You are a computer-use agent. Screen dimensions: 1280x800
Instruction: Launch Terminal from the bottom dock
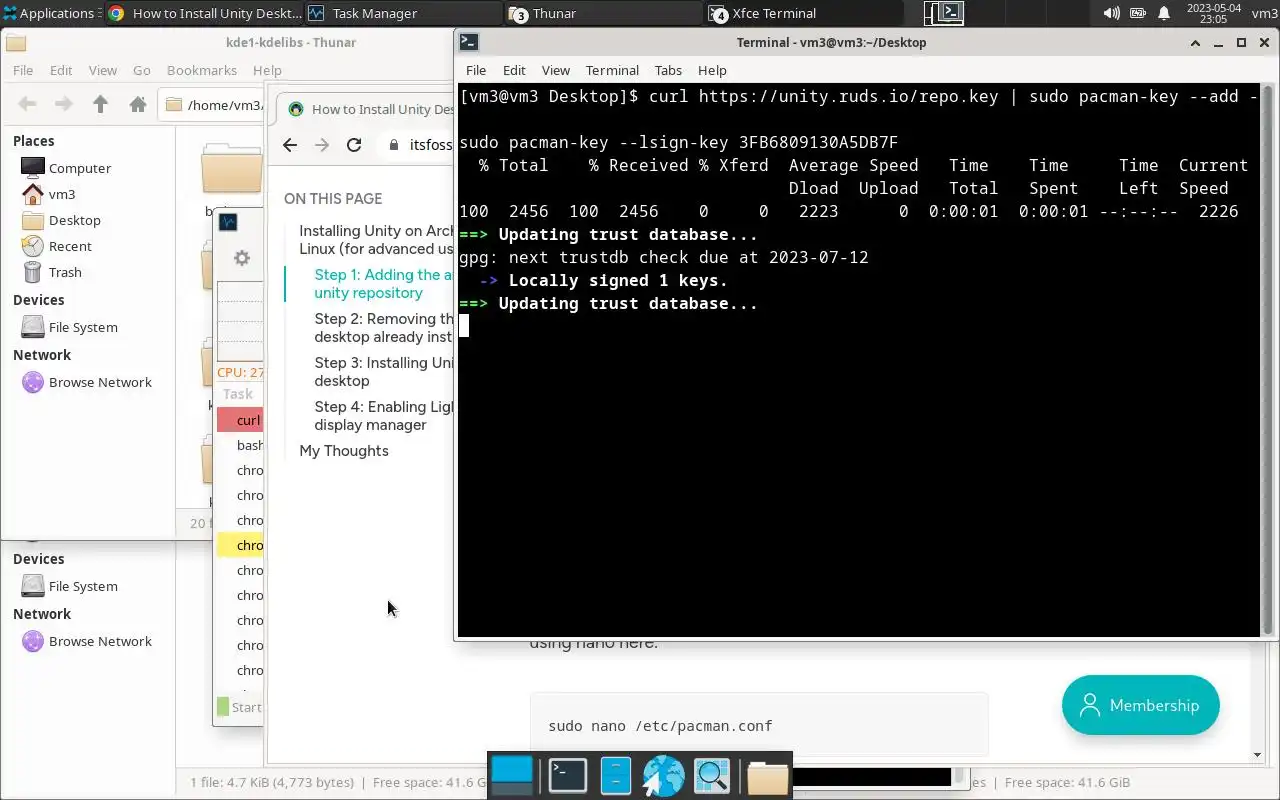[567, 776]
